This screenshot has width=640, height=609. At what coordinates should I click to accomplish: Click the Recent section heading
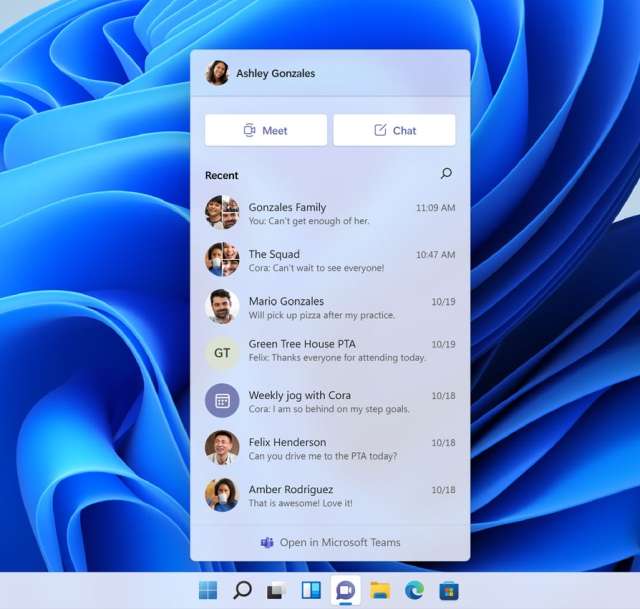[x=222, y=176]
